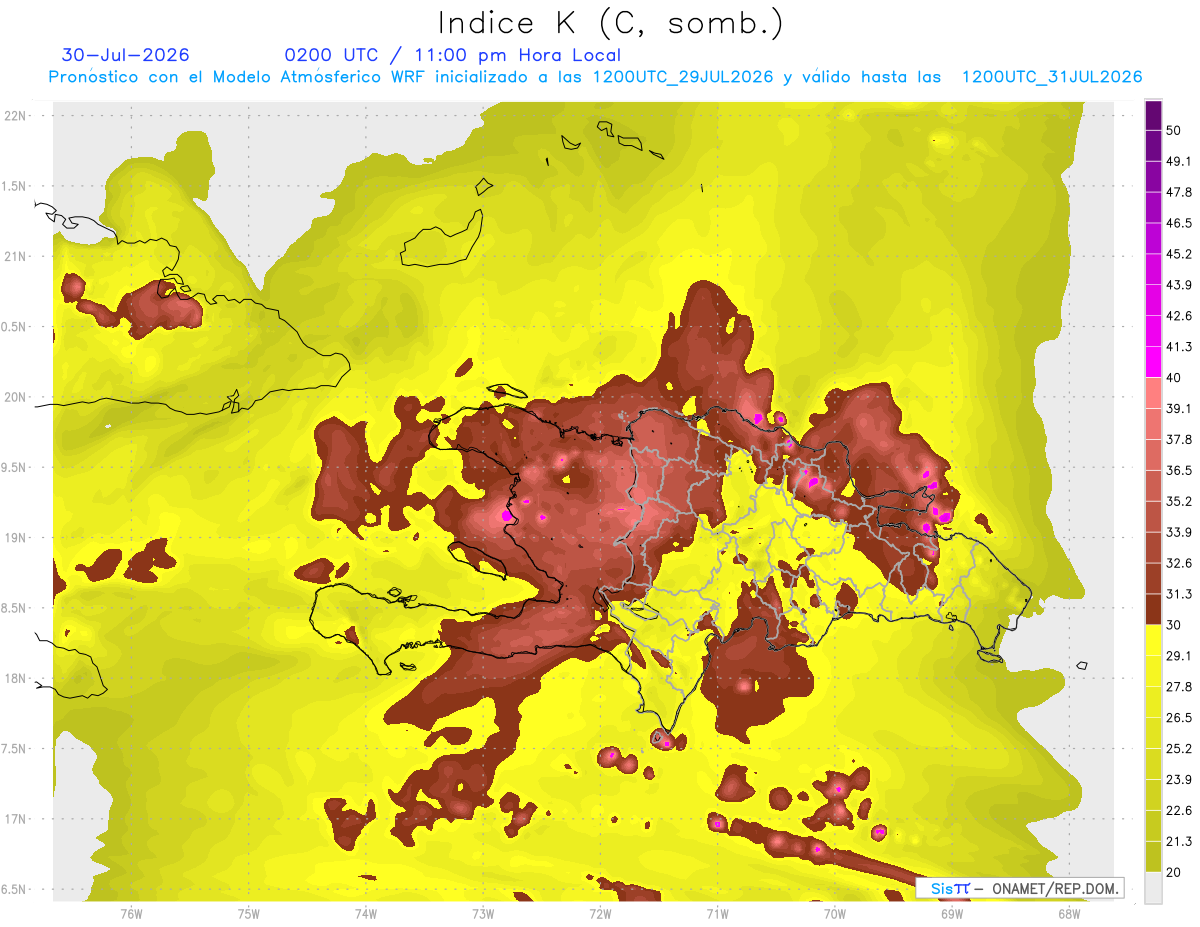Click the color scale label "25.2"
This screenshot has height=927, width=1200.
[x=1179, y=749]
